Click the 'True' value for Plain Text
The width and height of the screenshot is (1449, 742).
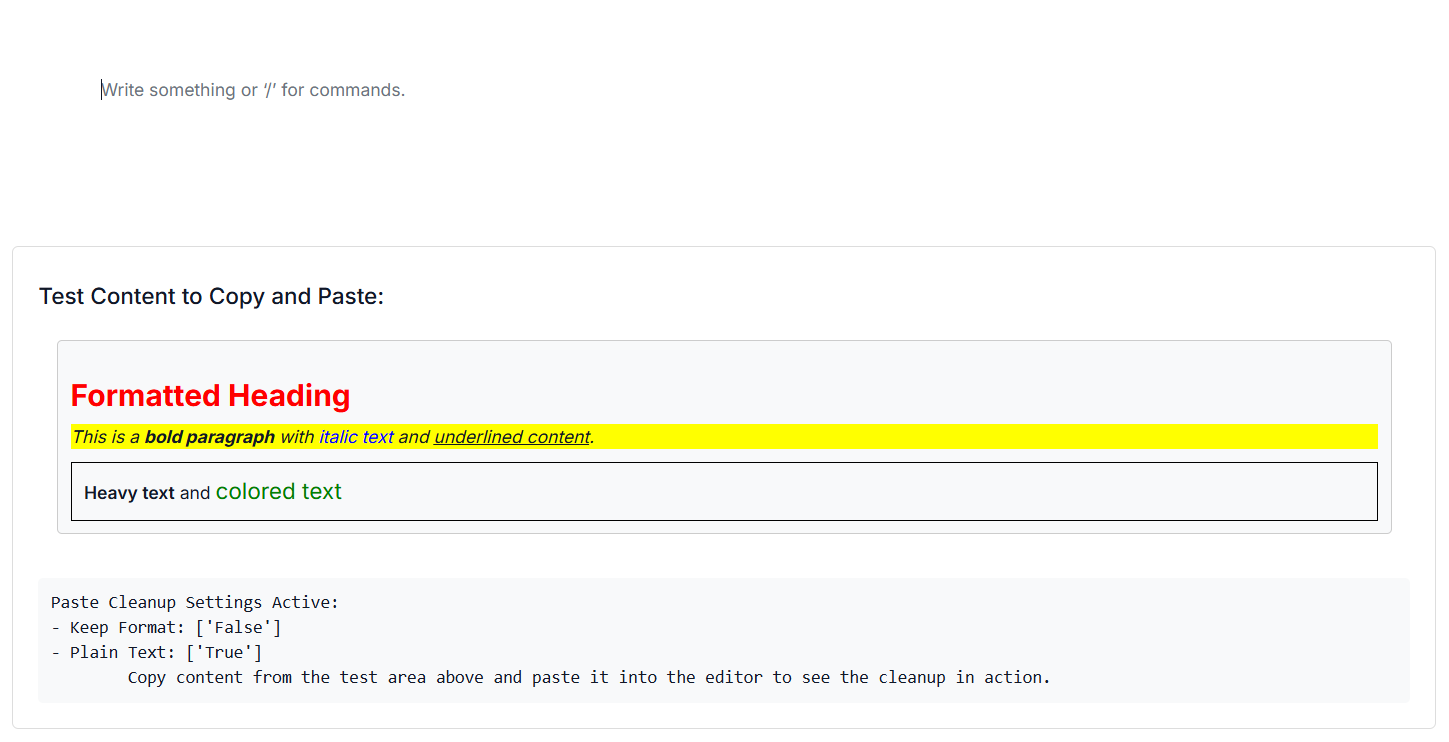coord(224,652)
